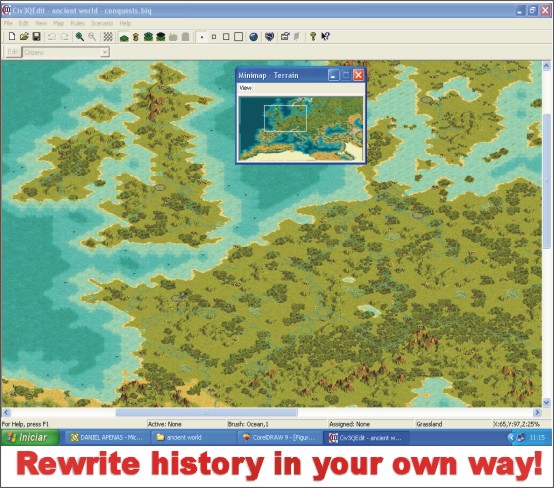Open the Minimap window's View menu
The image size is (554, 488).
[x=246, y=88]
